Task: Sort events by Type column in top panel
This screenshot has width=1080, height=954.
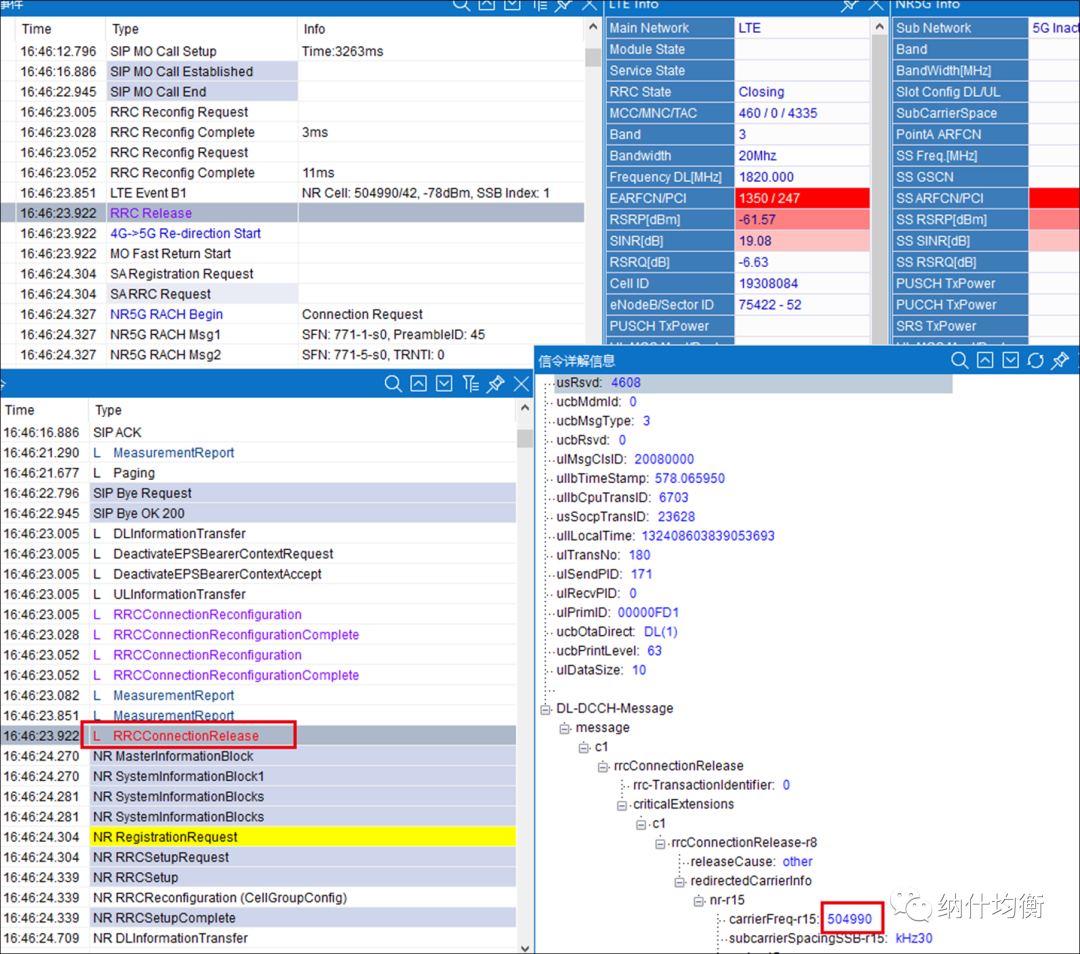Action: click(201, 29)
